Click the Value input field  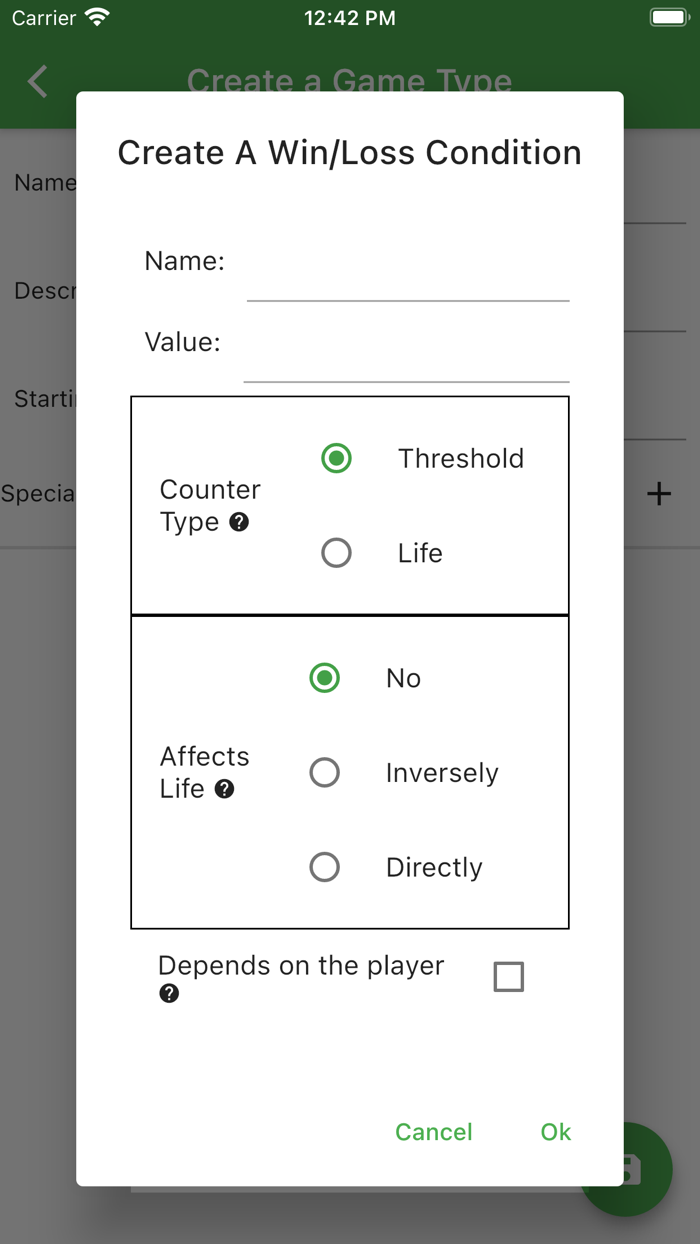(x=406, y=367)
